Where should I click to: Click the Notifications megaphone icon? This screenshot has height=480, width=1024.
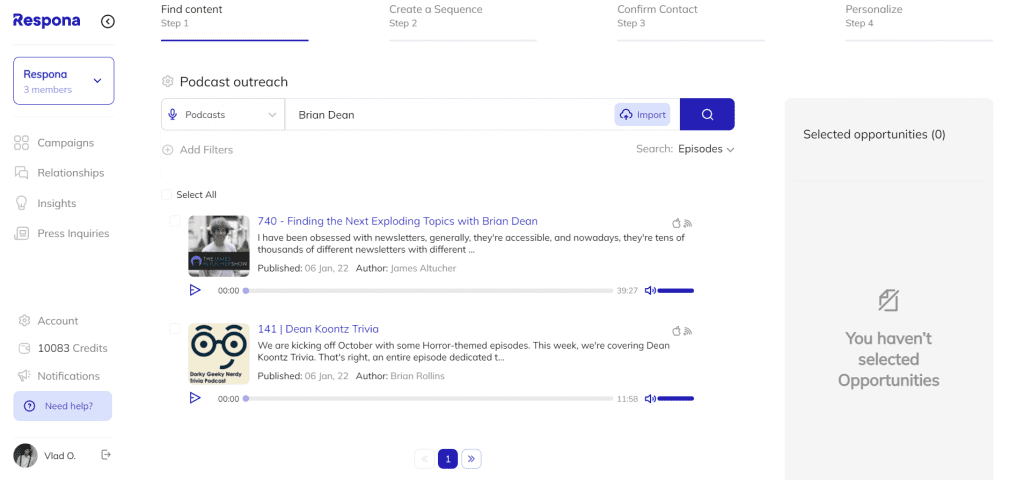24,376
